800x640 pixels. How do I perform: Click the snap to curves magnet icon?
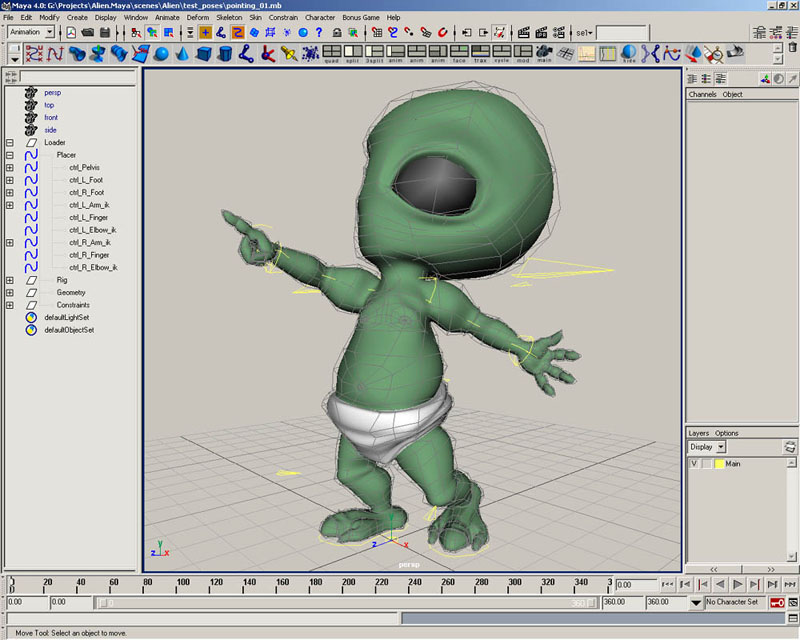pyautogui.click(x=394, y=32)
